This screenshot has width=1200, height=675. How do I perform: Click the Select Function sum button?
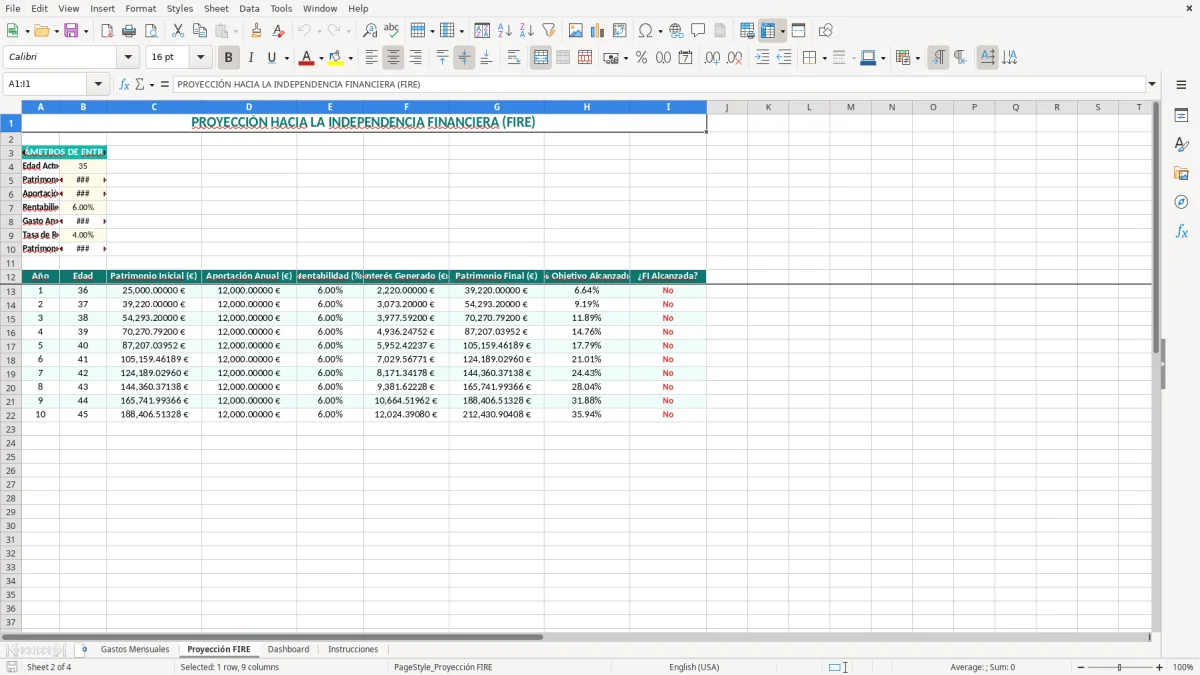click(x=141, y=85)
